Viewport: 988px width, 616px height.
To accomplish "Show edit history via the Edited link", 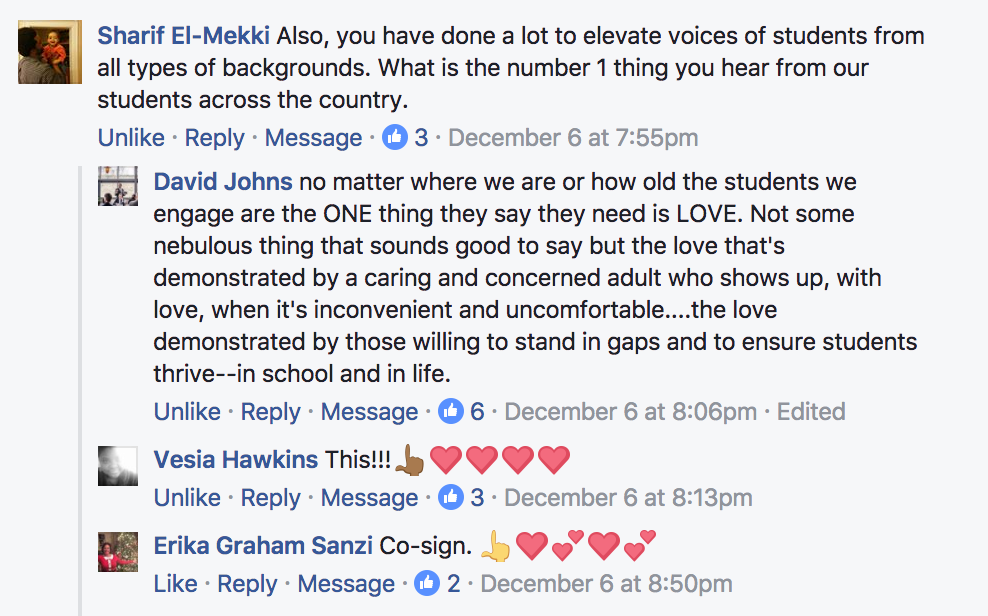I will tap(811, 412).
